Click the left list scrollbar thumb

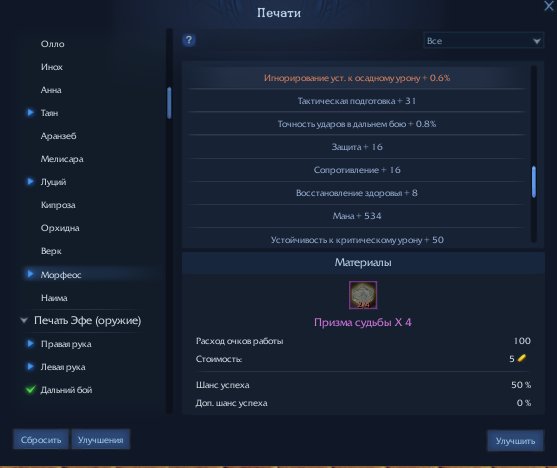[x=169, y=103]
